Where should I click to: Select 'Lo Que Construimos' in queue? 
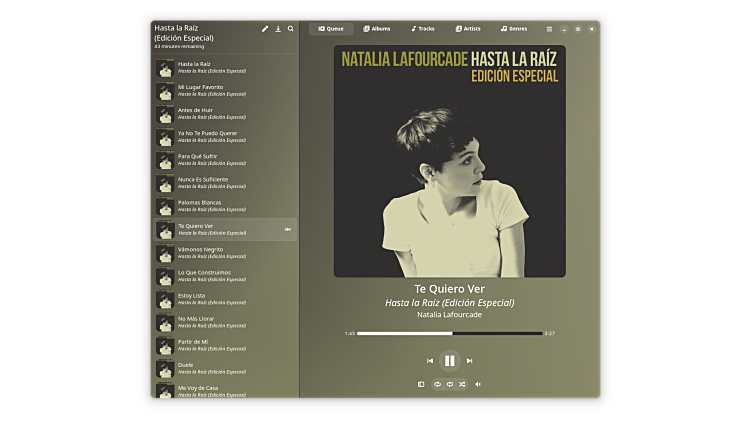[x=225, y=276]
